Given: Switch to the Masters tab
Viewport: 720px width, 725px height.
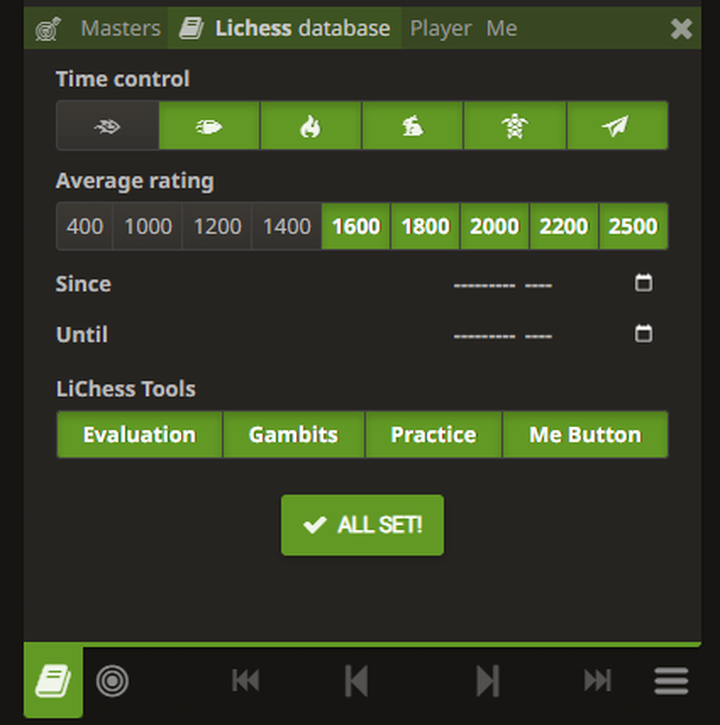Looking at the screenshot, I should pos(120,28).
